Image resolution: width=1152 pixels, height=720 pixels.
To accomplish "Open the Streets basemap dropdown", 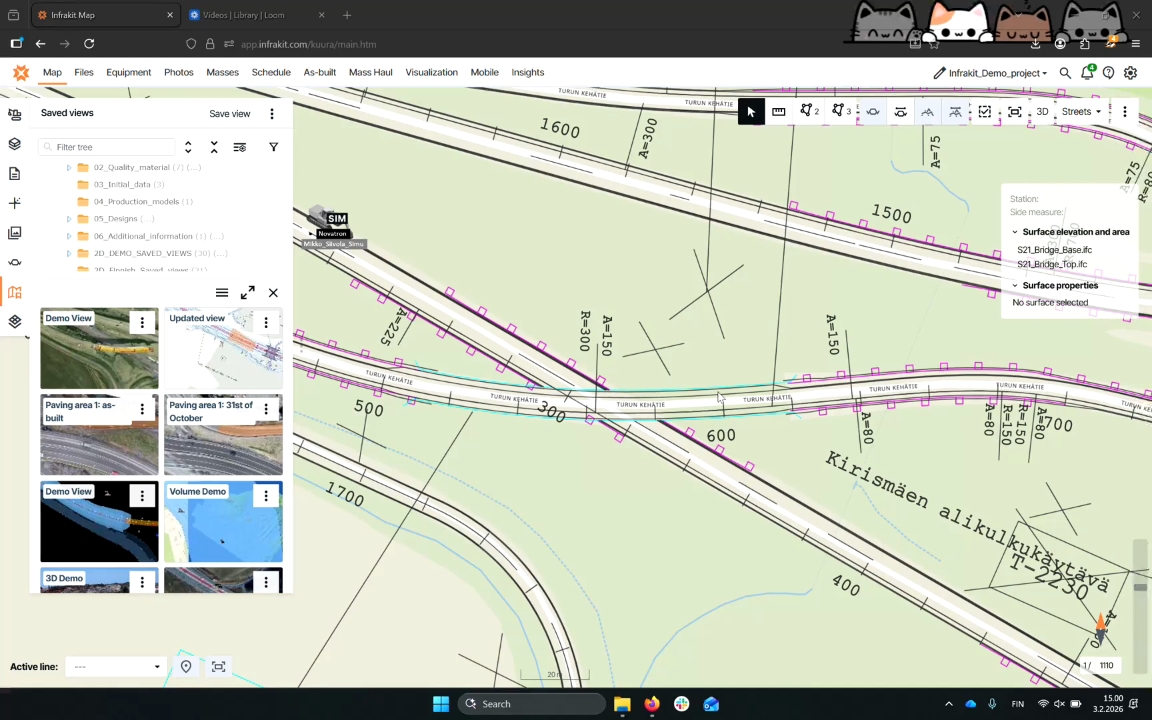I will pos(1080,112).
